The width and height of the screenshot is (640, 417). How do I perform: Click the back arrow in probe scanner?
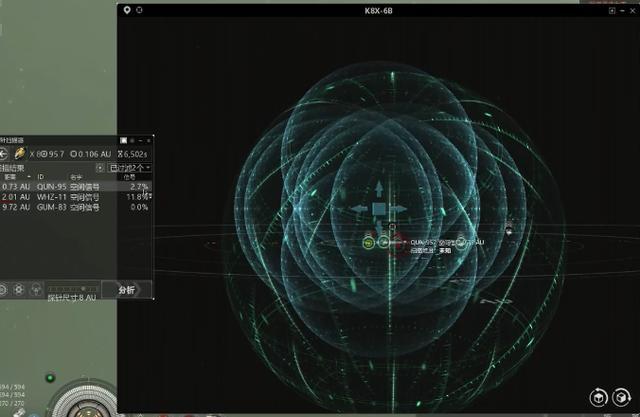pyautogui.click(x=3, y=154)
